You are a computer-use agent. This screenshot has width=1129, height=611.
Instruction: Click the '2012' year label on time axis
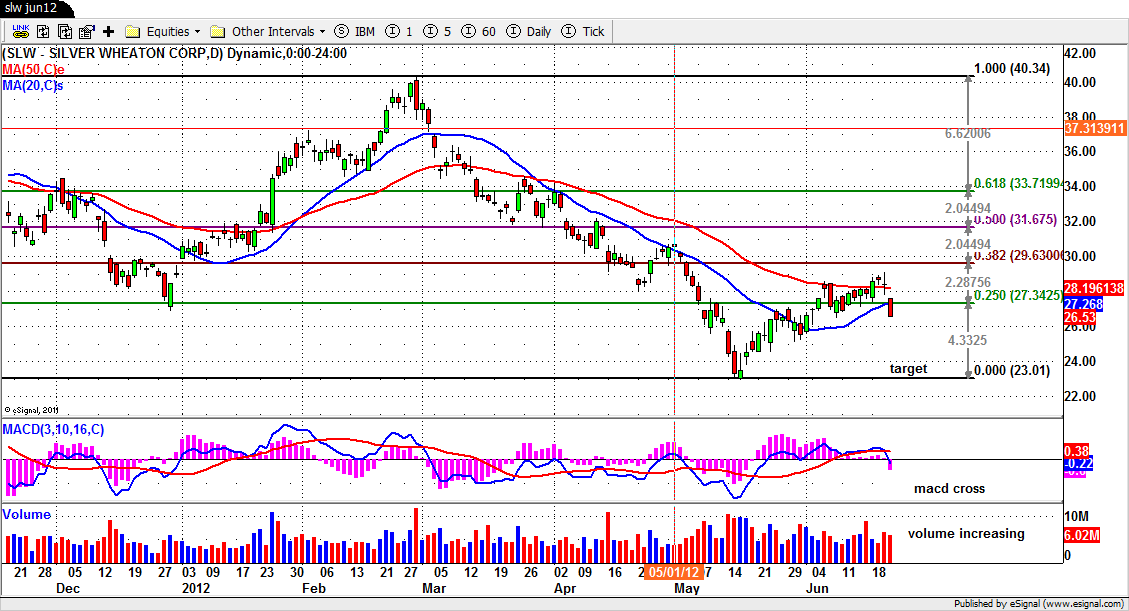click(196, 588)
